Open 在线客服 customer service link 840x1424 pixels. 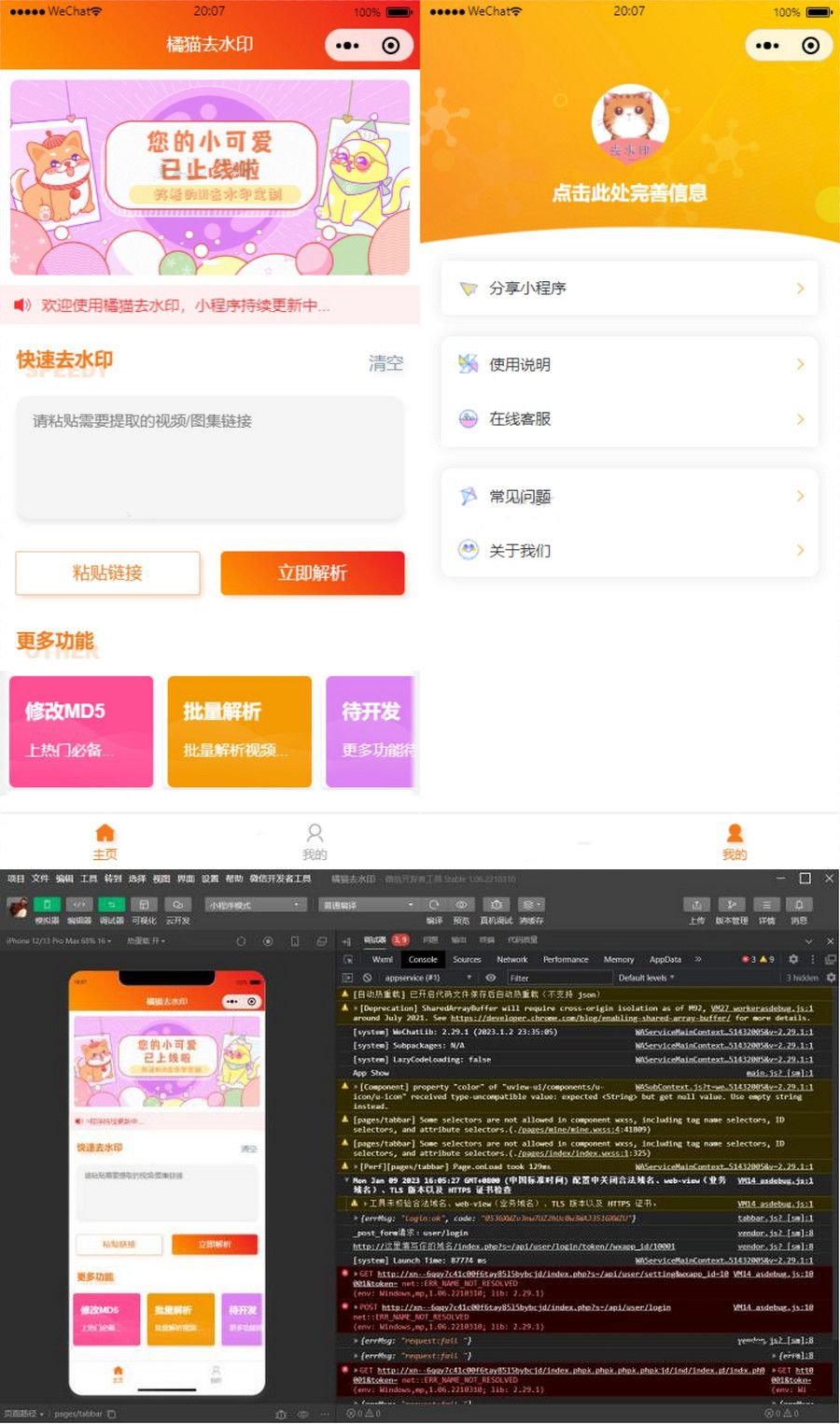click(x=628, y=418)
